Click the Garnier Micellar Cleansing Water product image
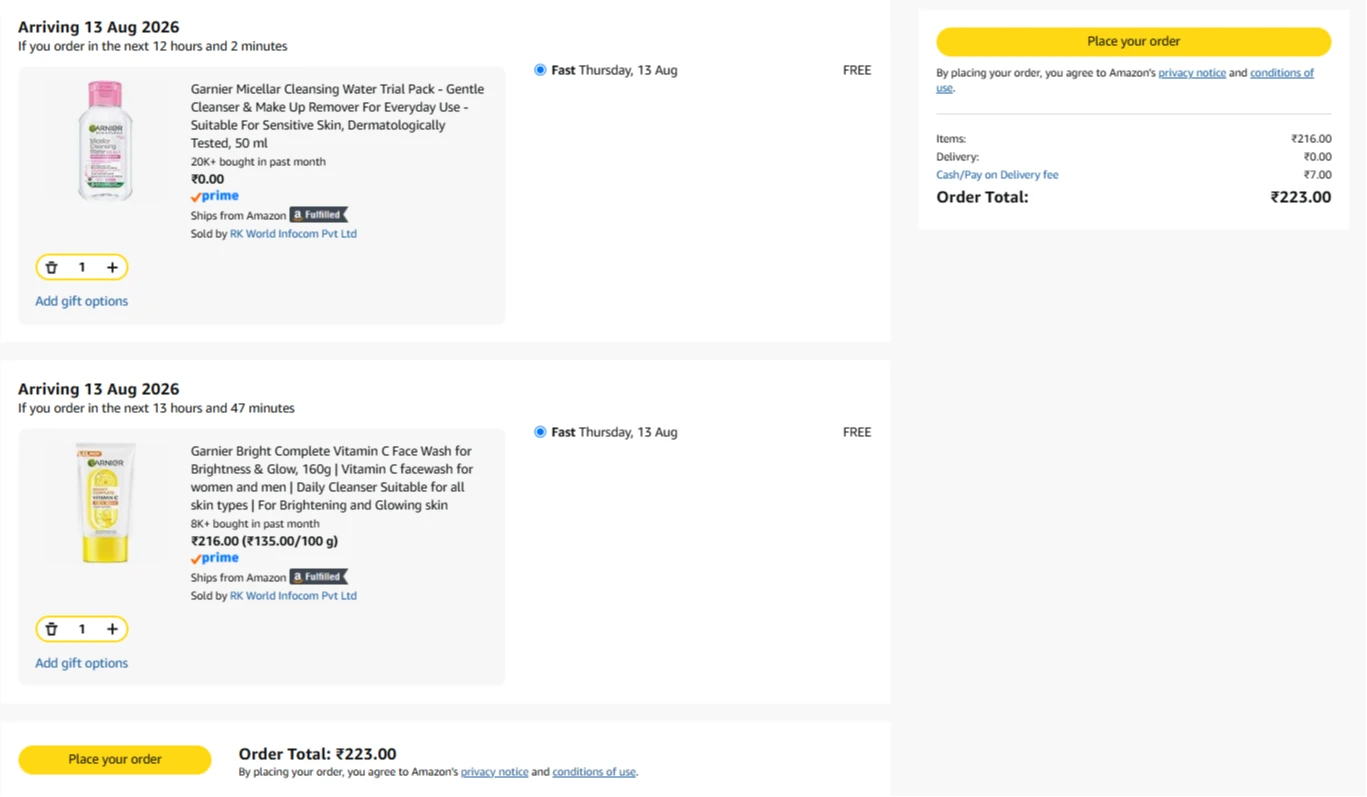This screenshot has height=797, width=1367. coord(105,140)
